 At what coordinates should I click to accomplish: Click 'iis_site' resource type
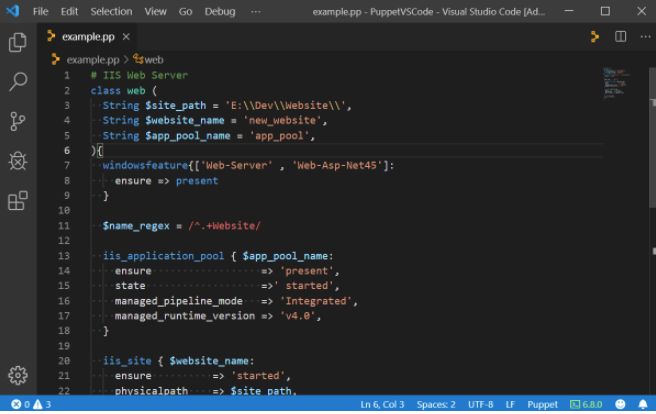127,361
